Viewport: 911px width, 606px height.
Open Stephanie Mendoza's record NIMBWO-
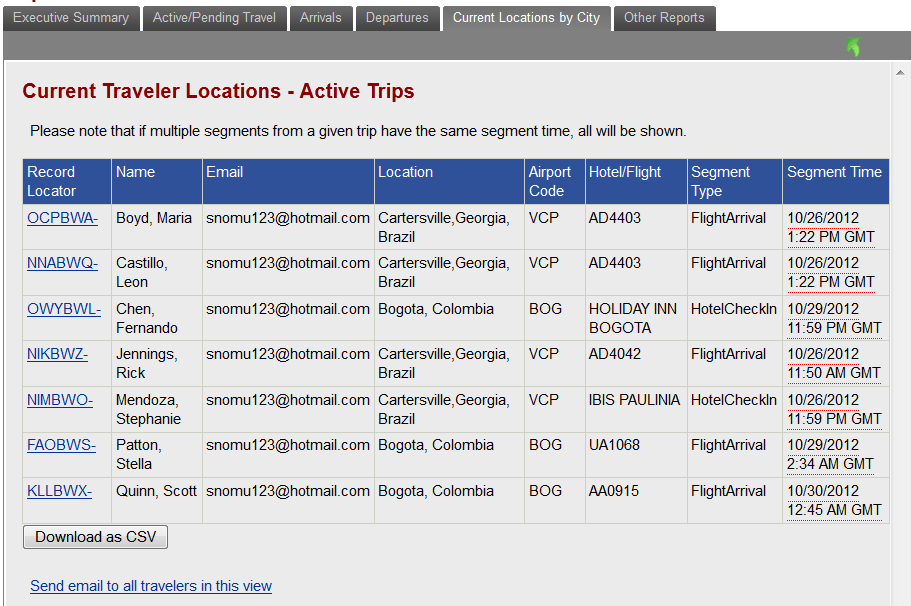[x=60, y=400]
